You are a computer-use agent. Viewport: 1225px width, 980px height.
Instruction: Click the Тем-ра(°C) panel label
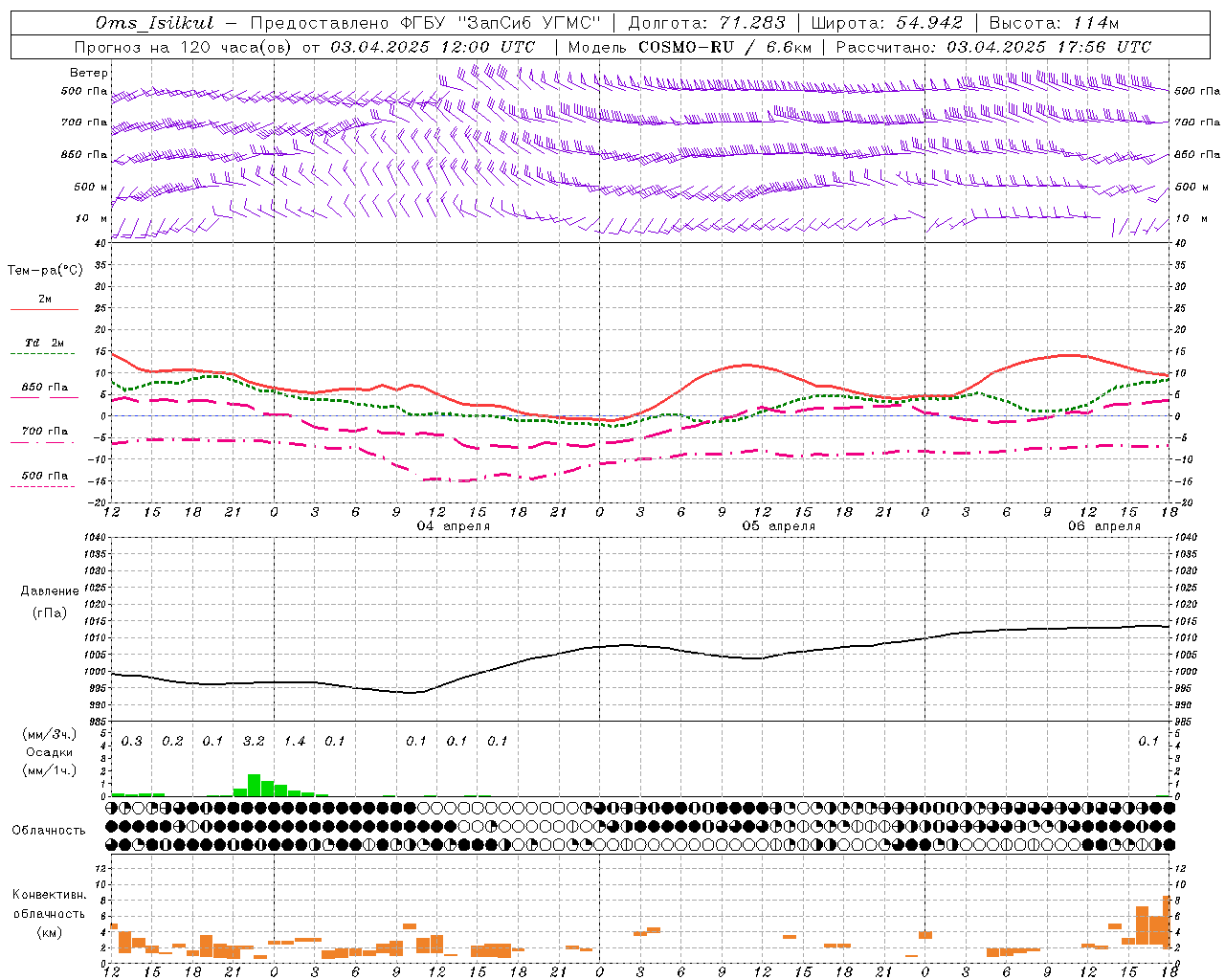click(45, 271)
